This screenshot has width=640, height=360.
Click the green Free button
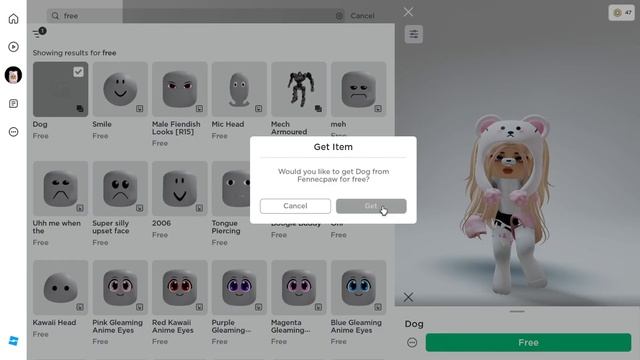click(528, 342)
